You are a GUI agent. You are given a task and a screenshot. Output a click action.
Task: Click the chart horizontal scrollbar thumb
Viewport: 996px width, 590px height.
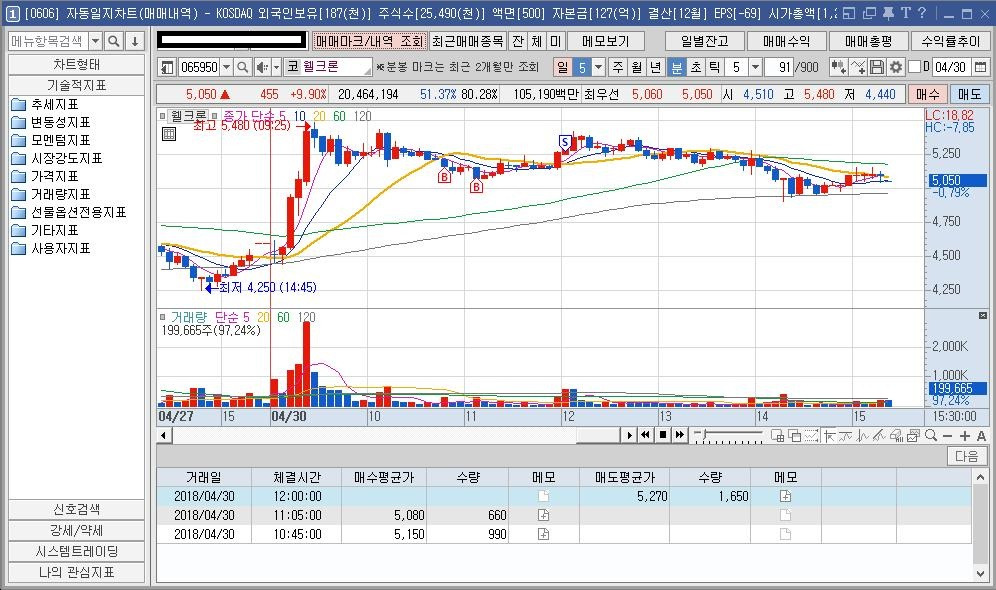pyautogui.click(x=598, y=435)
